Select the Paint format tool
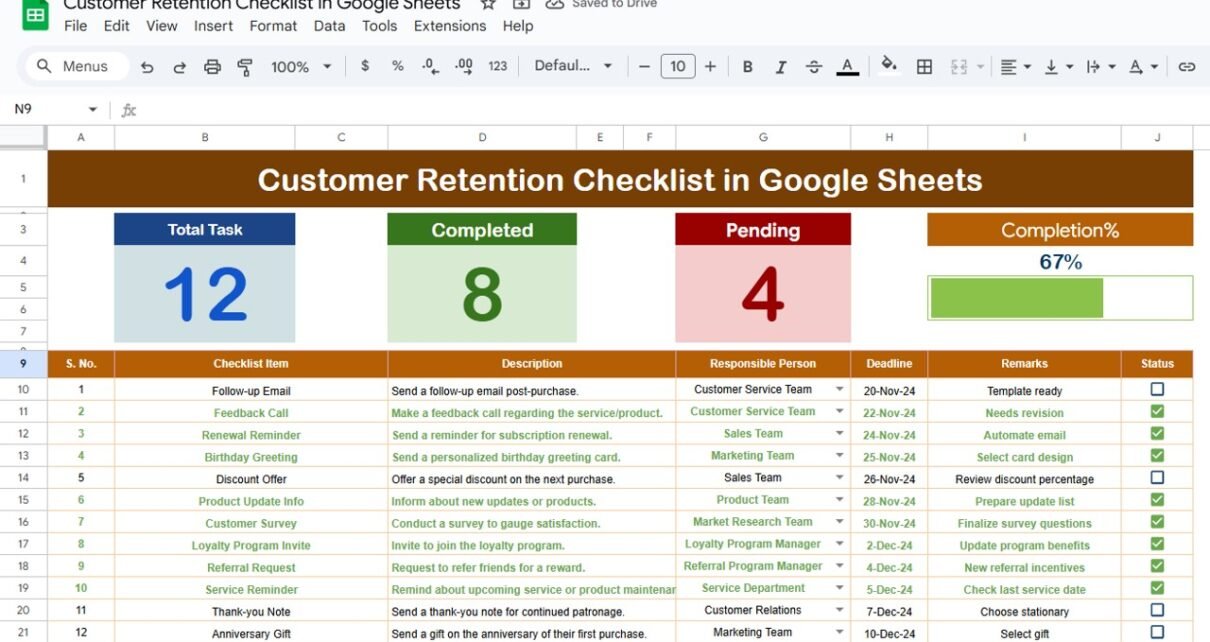This screenshot has height=642, width=1210. click(x=245, y=67)
